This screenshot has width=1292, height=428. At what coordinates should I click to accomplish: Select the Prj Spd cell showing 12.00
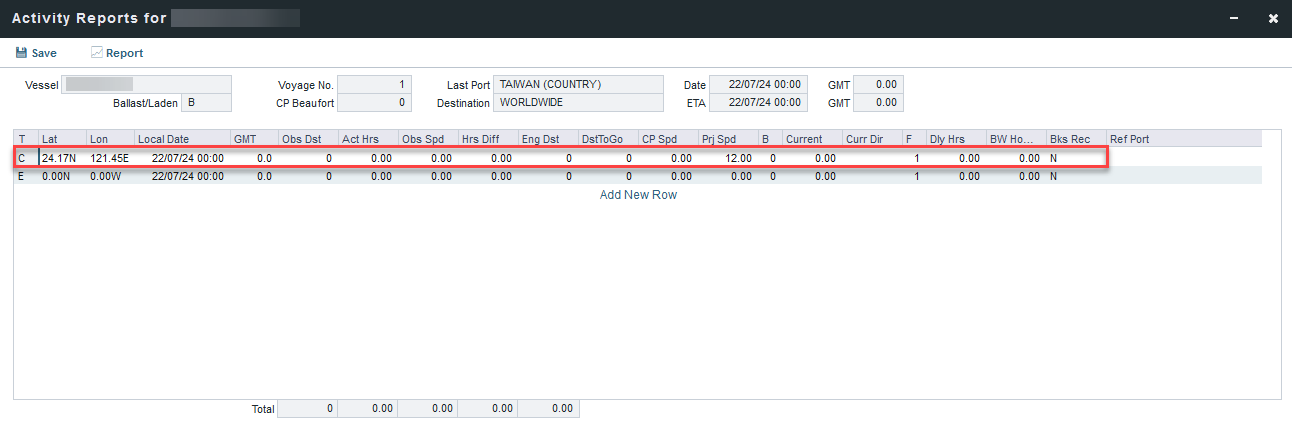point(729,158)
